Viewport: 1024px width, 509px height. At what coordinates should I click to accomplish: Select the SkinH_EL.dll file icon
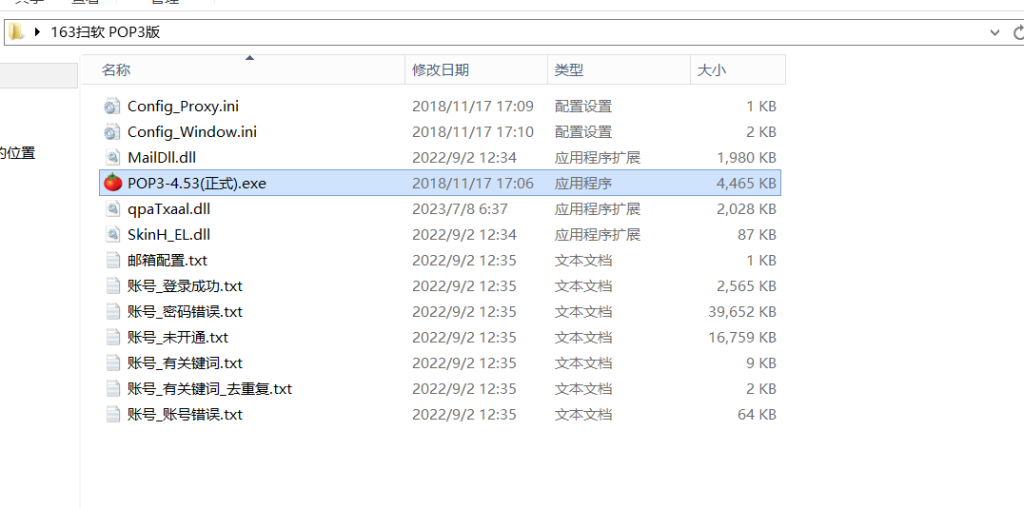113,235
